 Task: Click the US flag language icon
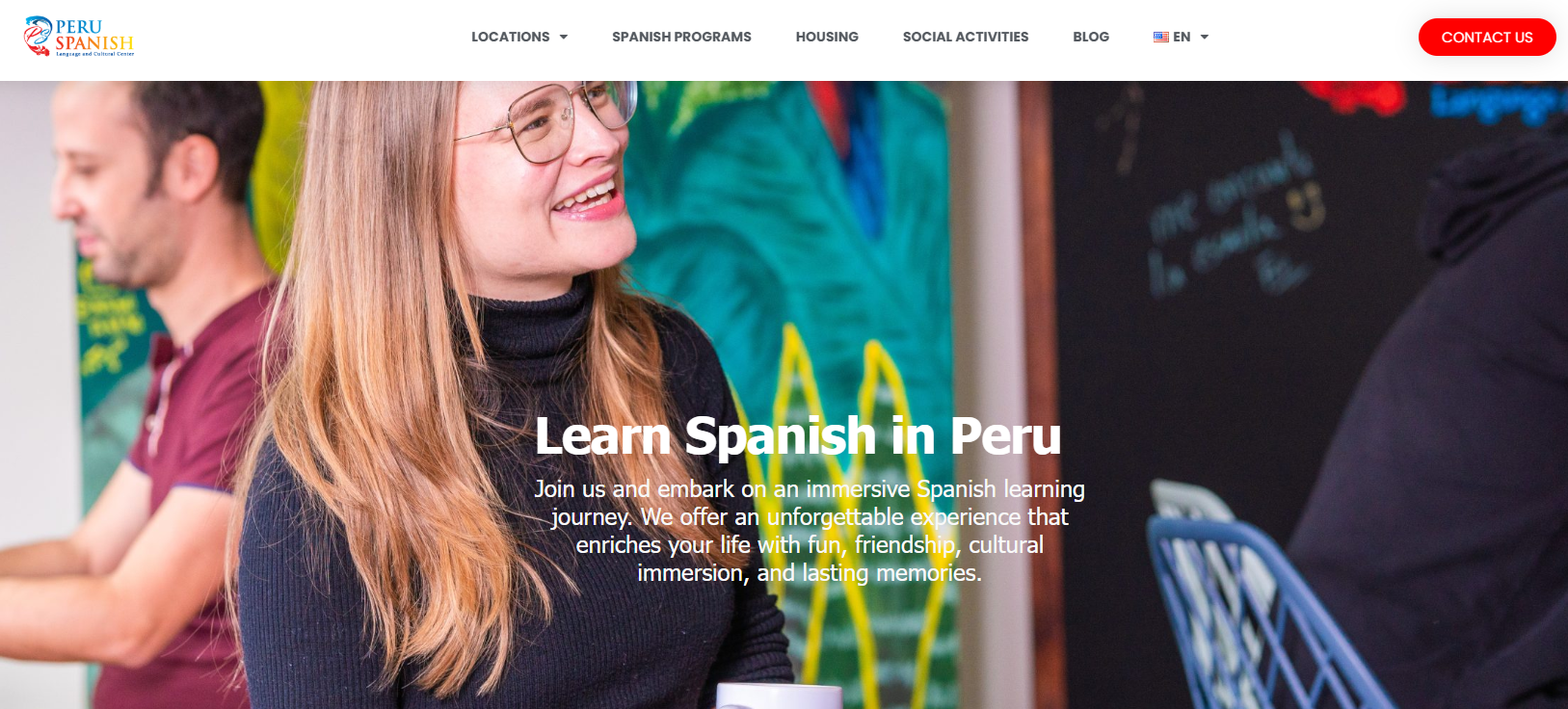1161,37
